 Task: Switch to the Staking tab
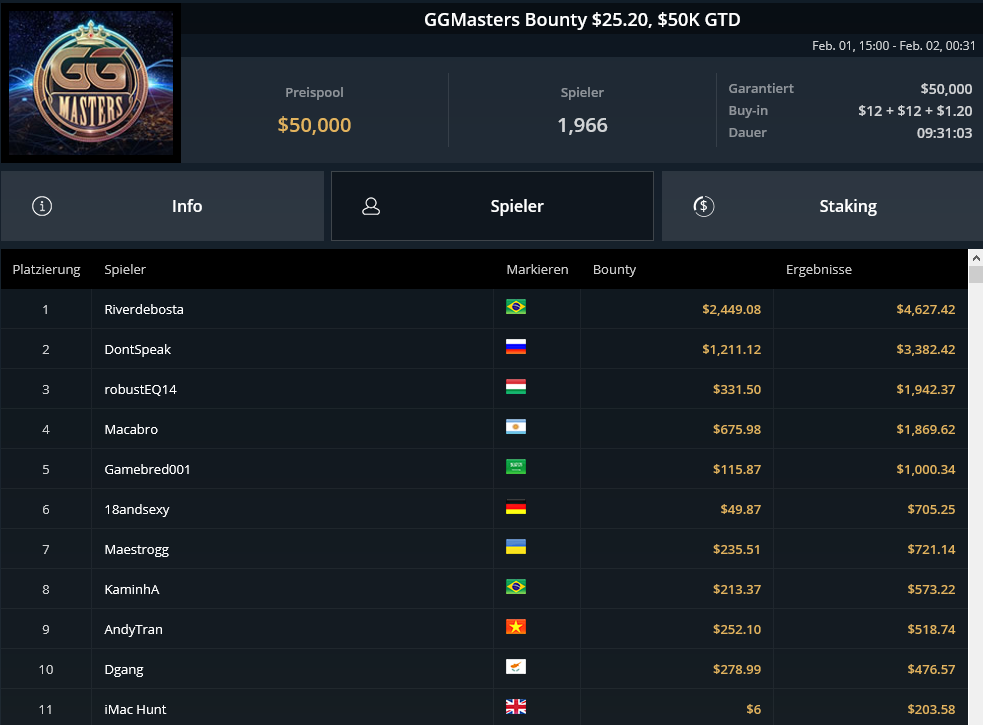pyautogui.click(x=822, y=206)
